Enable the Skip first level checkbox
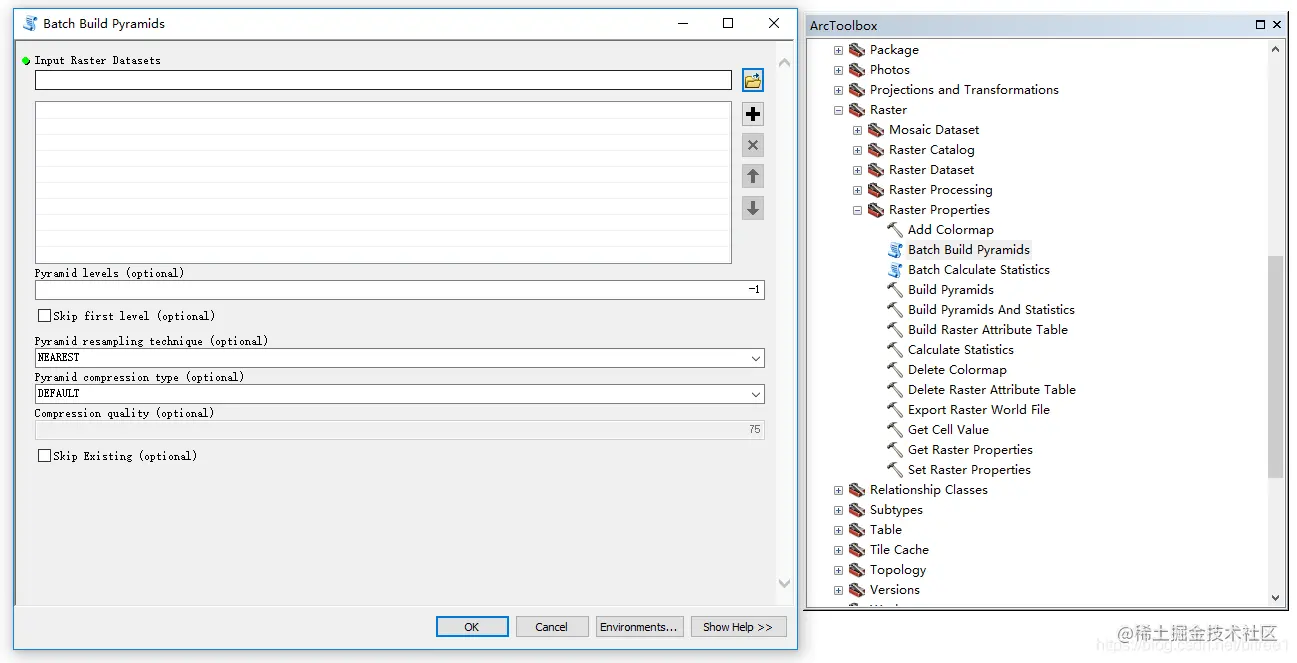Viewport: 1297px width, 663px height. tap(44, 316)
